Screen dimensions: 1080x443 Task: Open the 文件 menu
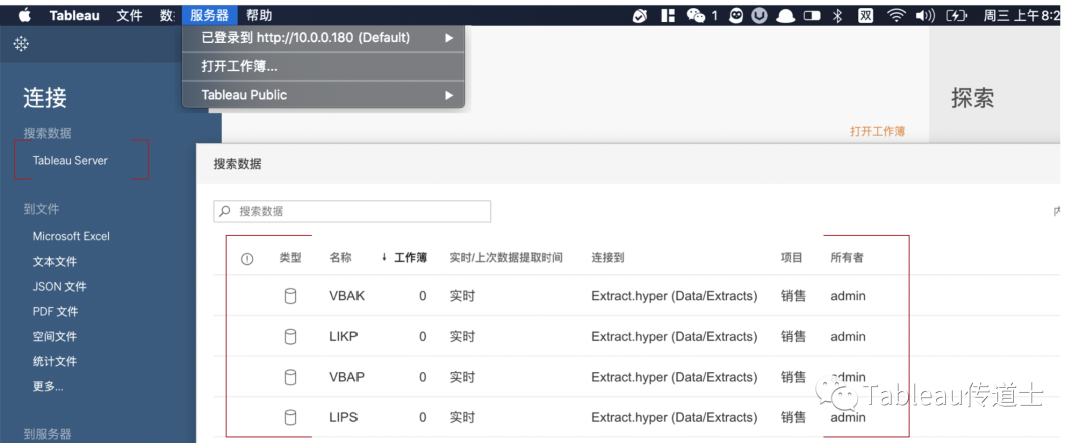tap(129, 15)
